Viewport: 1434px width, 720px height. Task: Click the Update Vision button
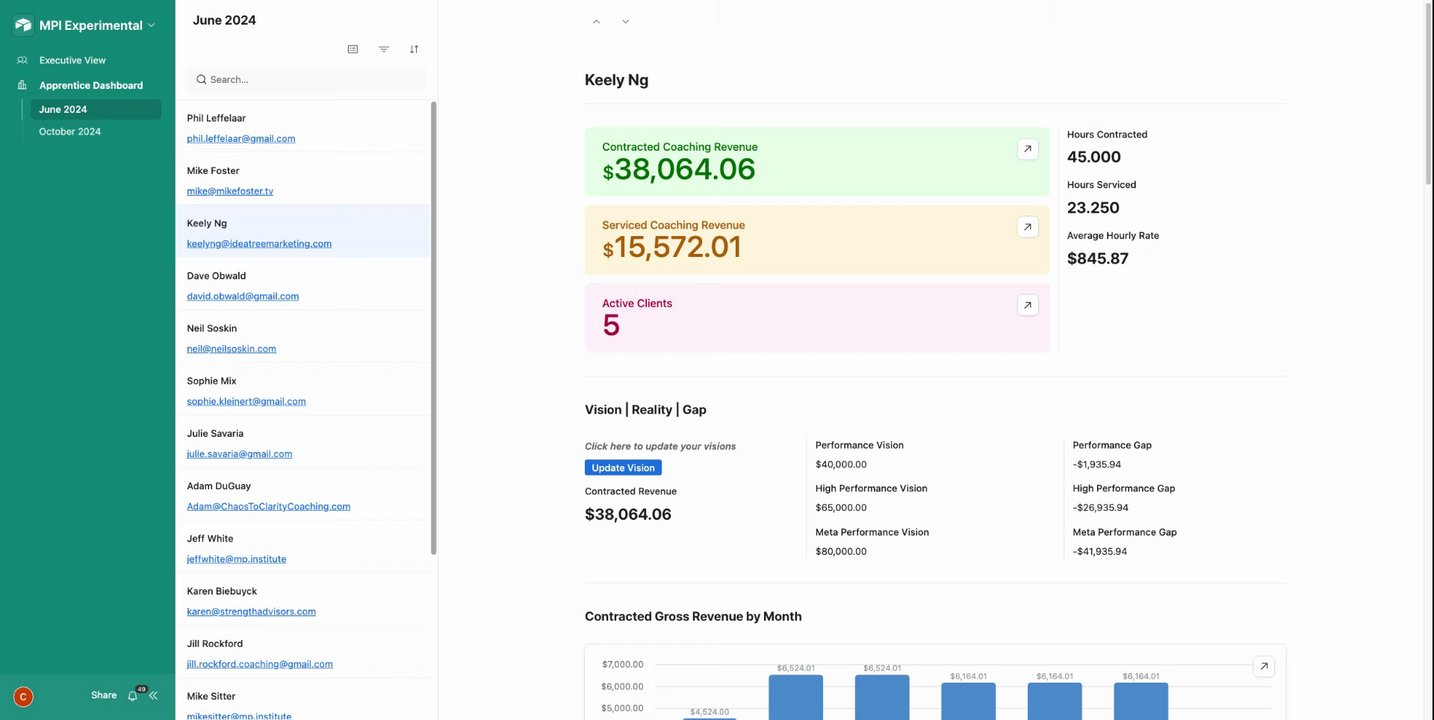[x=623, y=468]
